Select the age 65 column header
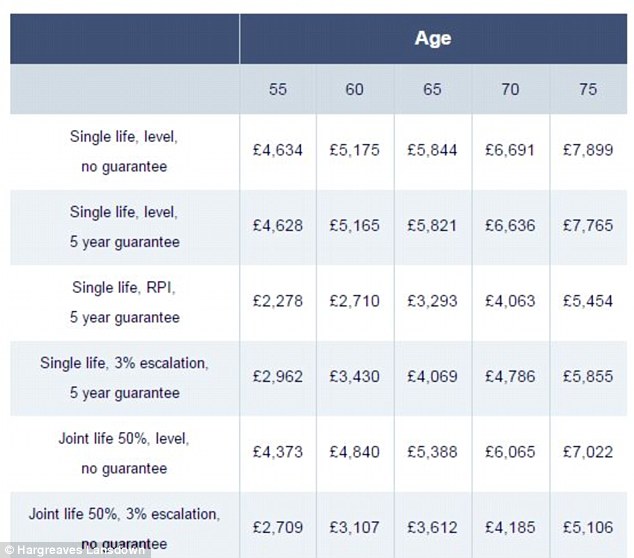The width and height of the screenshot is (634, 558). [x=432, y=89]
